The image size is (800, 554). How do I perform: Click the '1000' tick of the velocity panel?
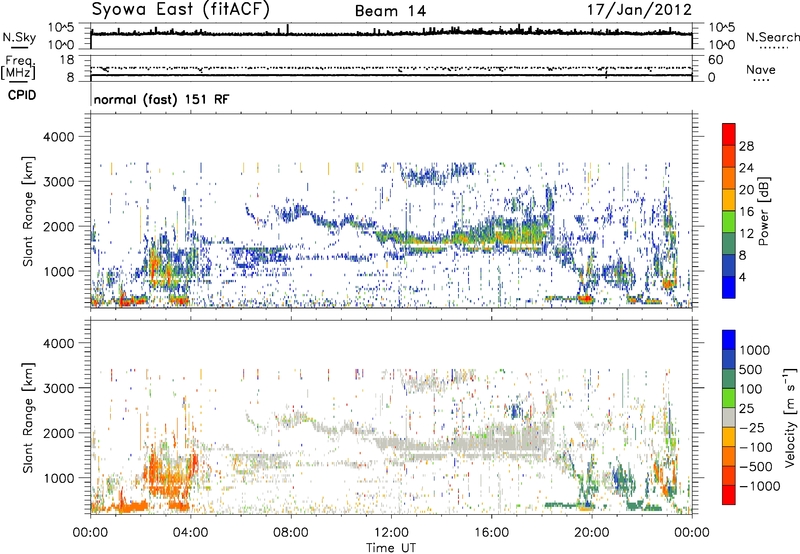[x=59, y=478]
